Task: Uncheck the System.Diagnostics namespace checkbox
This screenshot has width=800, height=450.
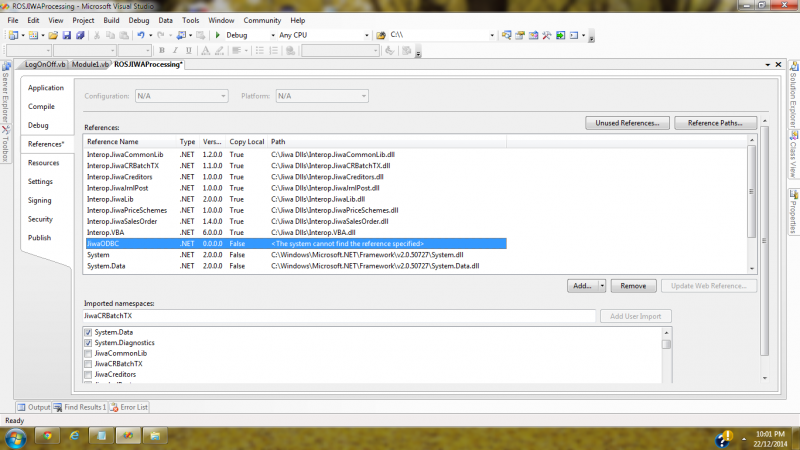Action: pos(89,343)
